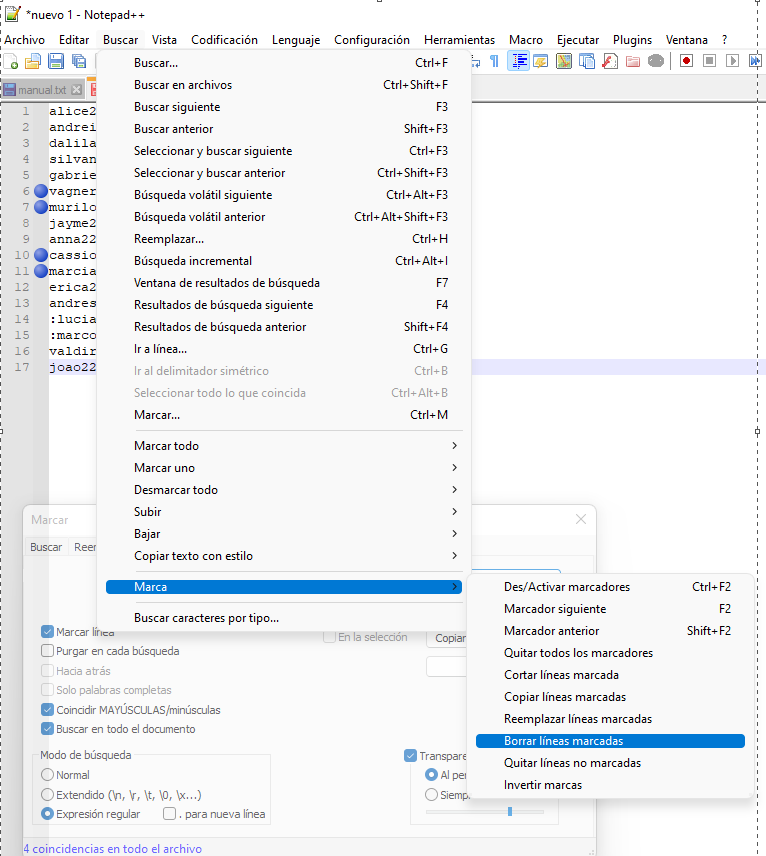
Task: Select Extendido search mode
Action: [x=47, y=794]
